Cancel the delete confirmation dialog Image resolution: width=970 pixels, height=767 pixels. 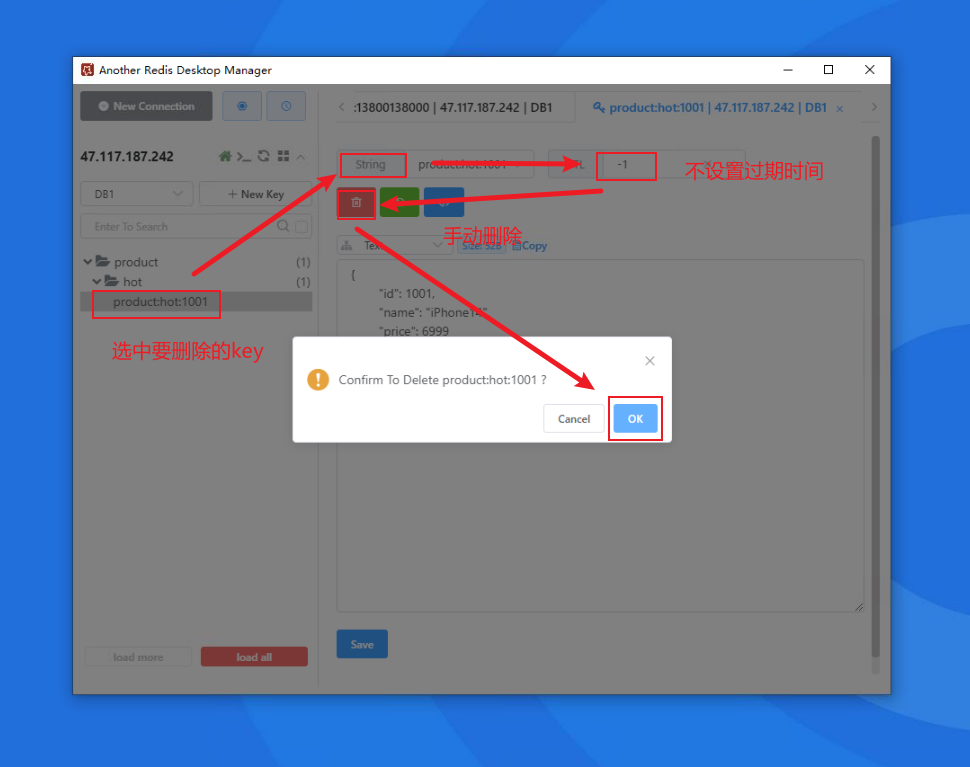pyautogui.click(x=573, y=419)
